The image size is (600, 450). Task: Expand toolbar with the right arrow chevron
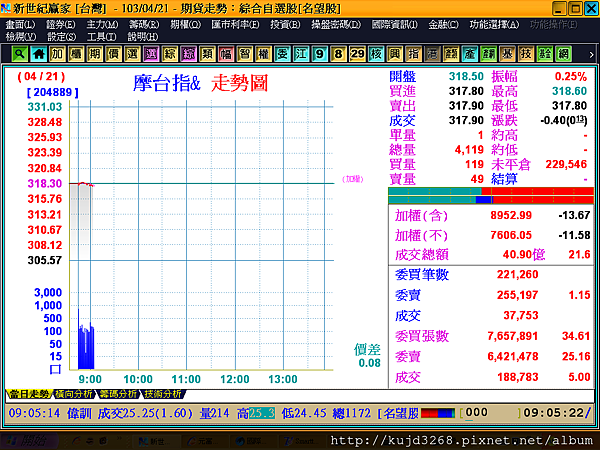(591, 54)
